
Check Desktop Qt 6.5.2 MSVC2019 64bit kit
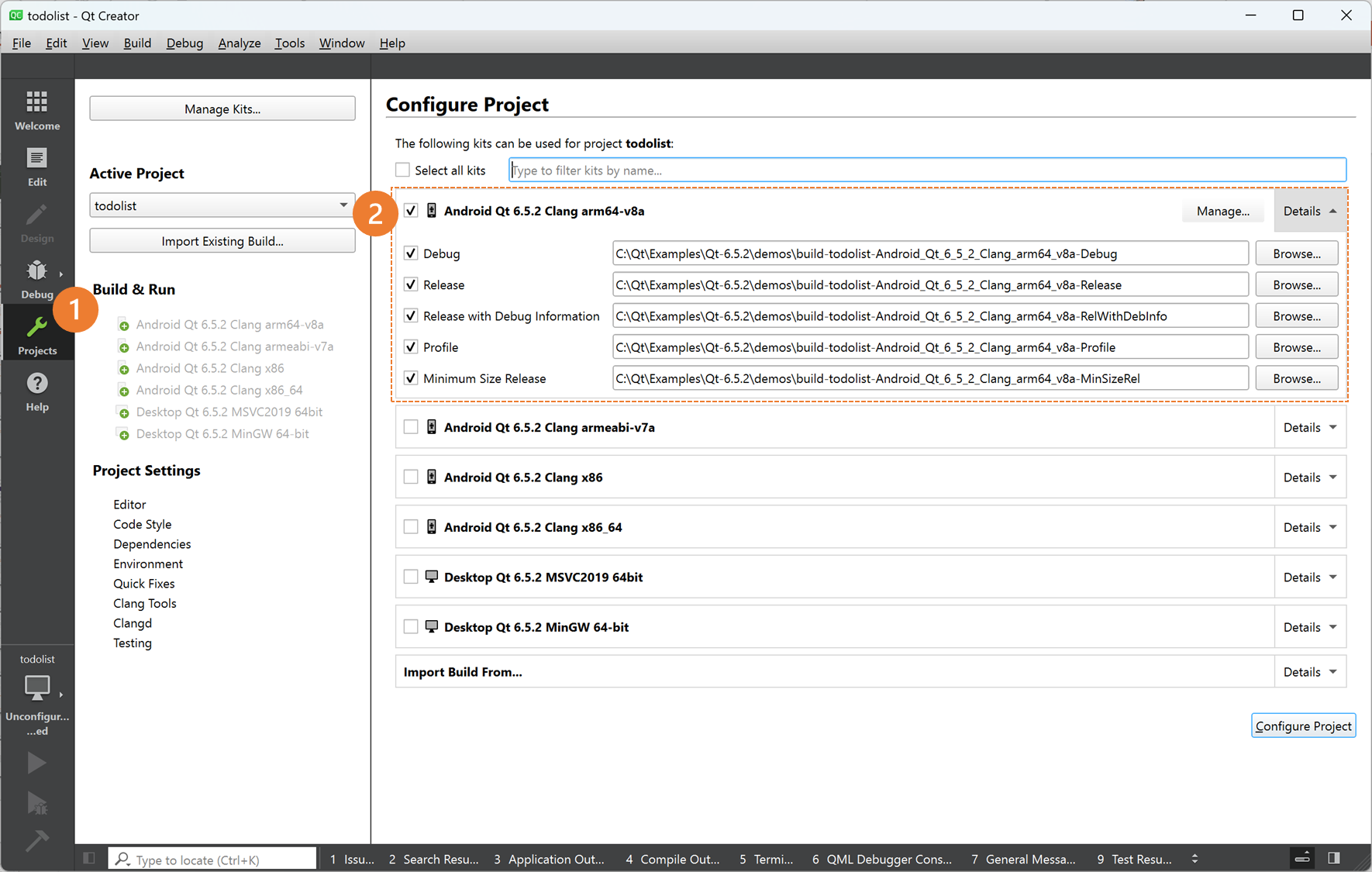pos(411,577)
